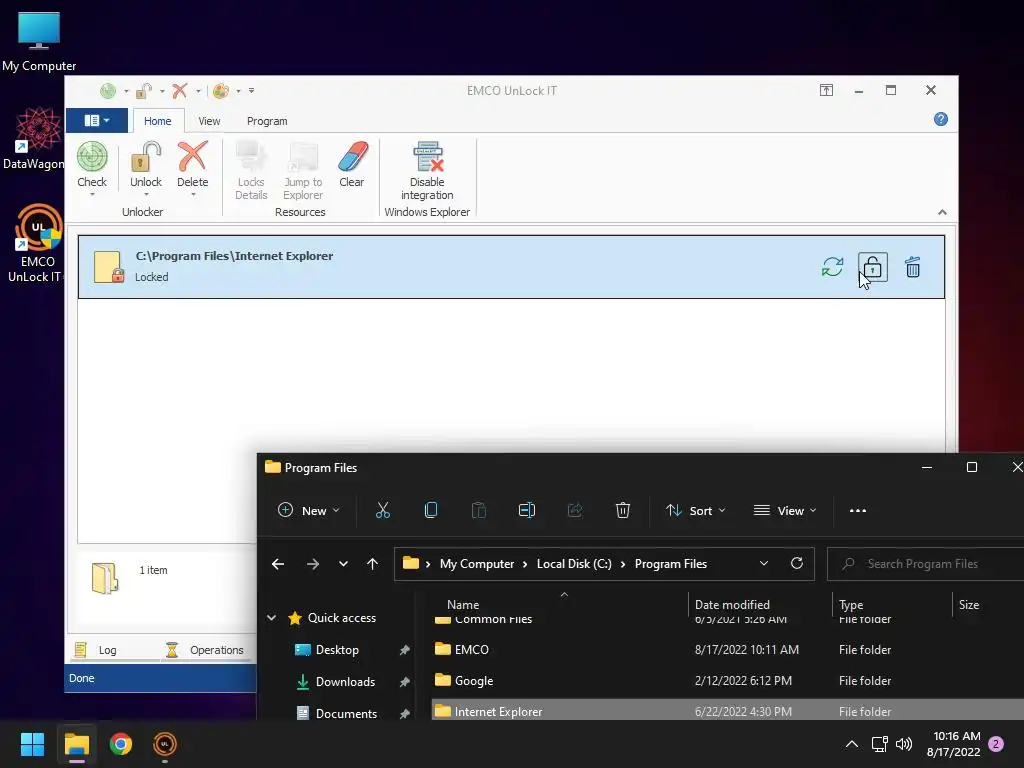The width and height of the screenshot is (1024, 768).
Task: Click Delete trash icon in Program Files toolbar
Action: click(x=623, y=511)
